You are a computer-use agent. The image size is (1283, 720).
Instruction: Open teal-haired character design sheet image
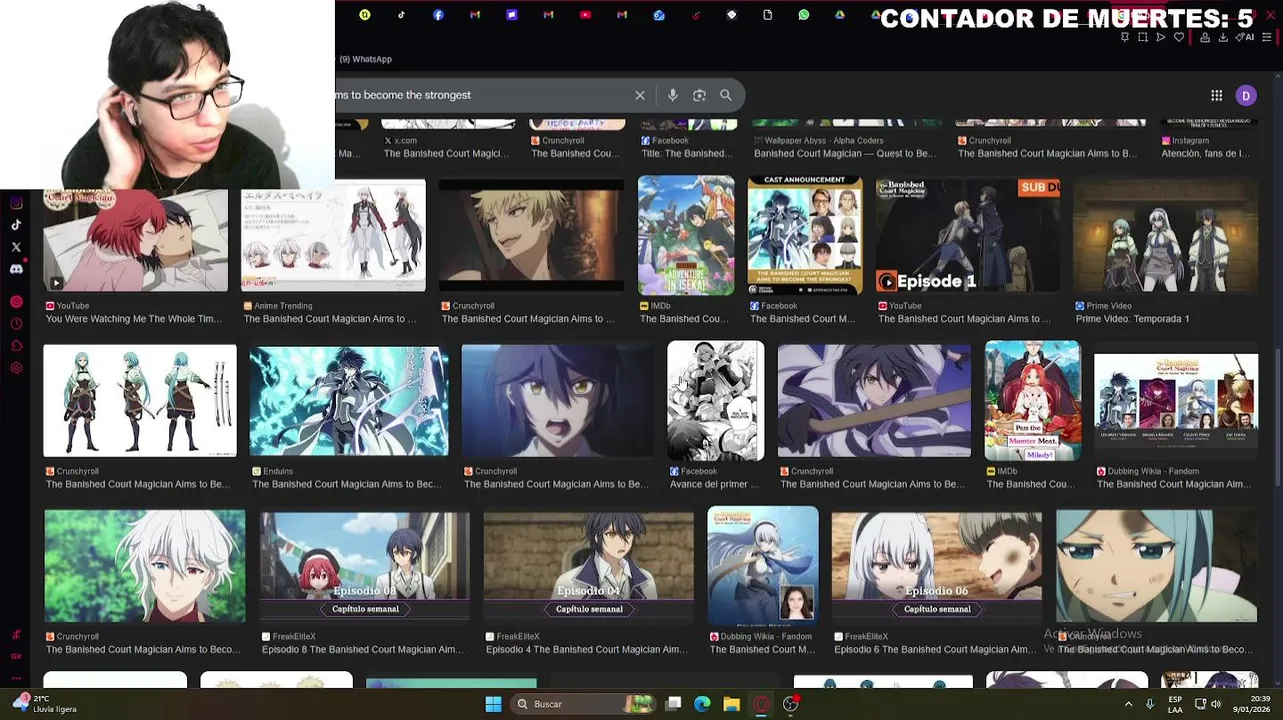tap(140, 401)
